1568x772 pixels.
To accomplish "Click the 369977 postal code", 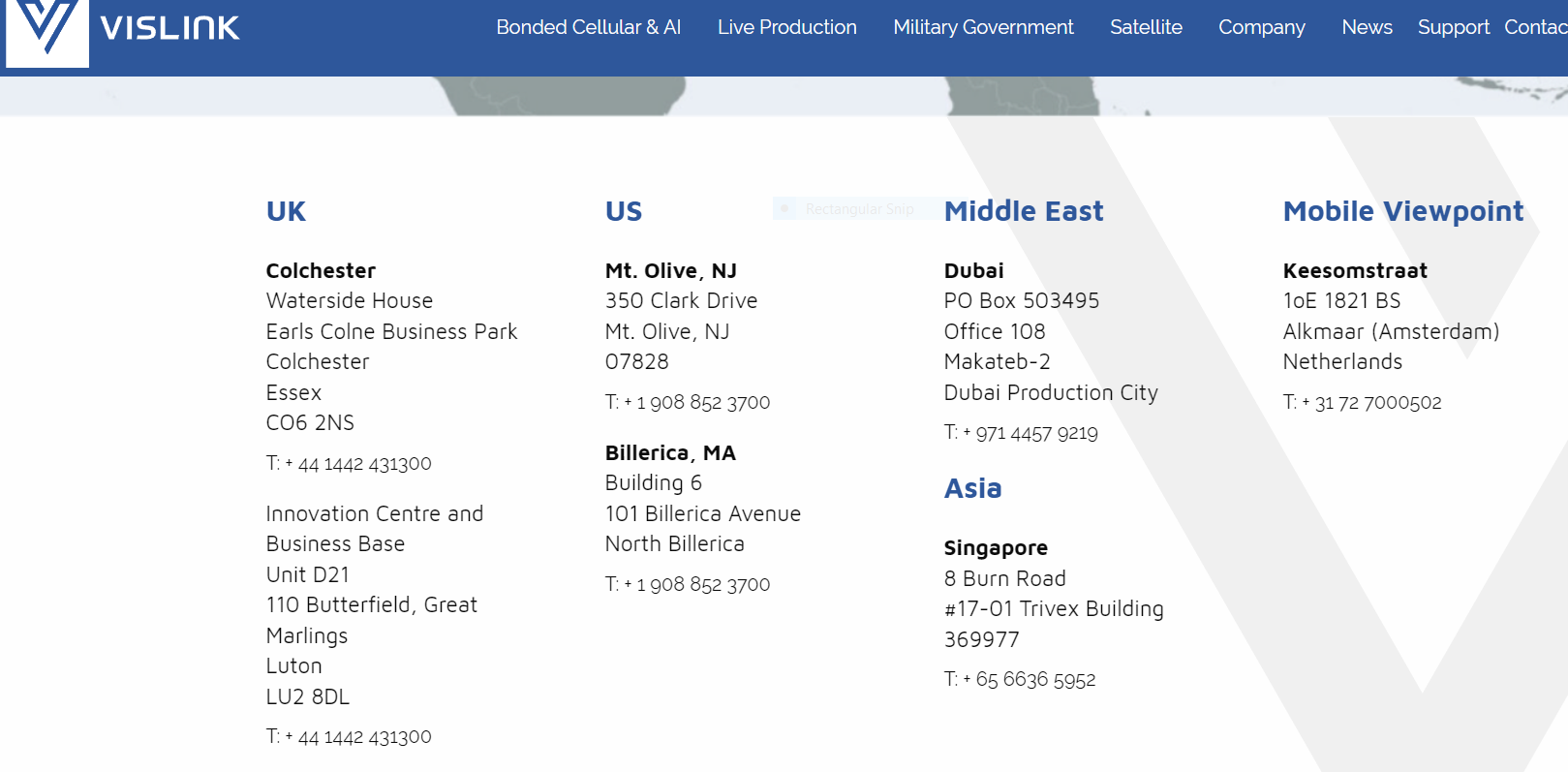I will (982, 640).
